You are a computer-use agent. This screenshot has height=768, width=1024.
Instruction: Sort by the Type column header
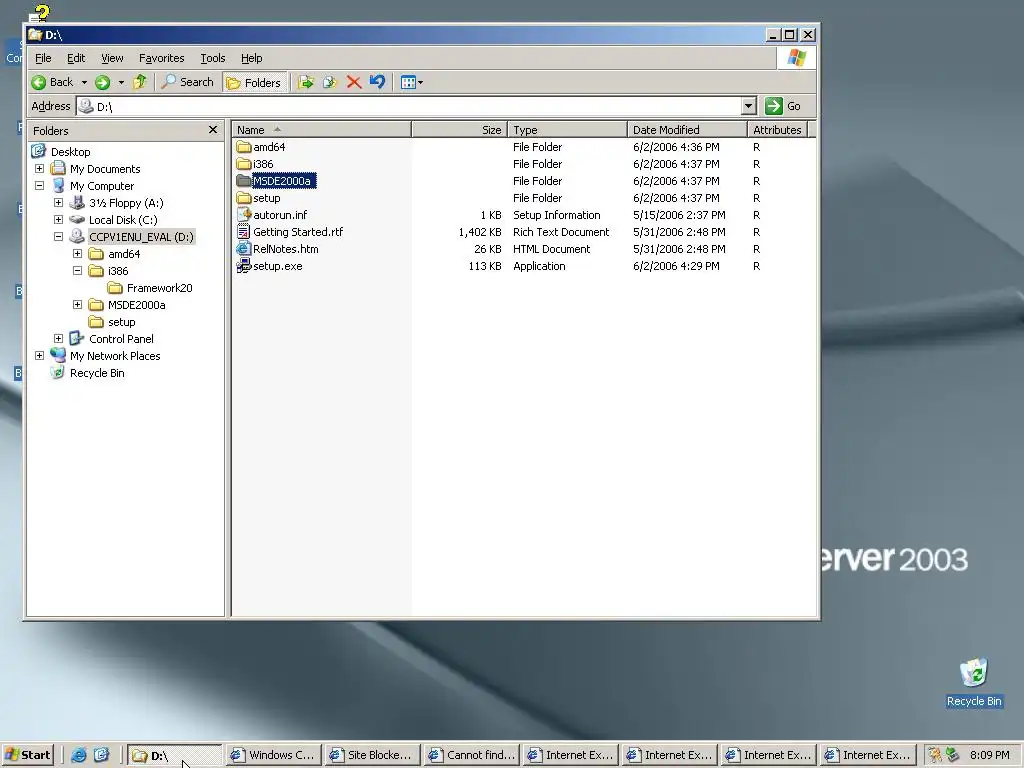567,130
